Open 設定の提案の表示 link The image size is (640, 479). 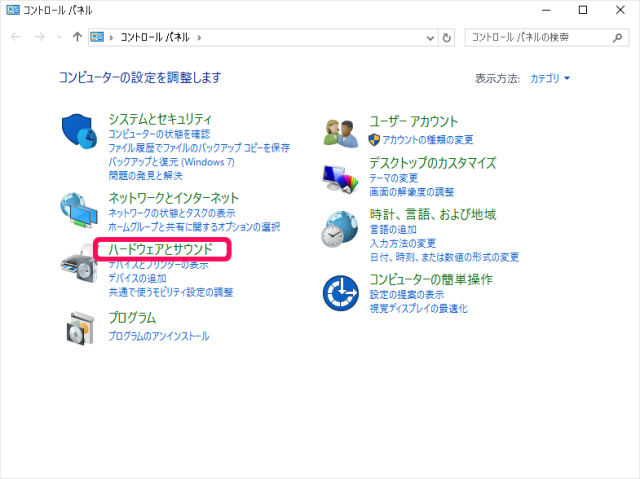(407, 295)
